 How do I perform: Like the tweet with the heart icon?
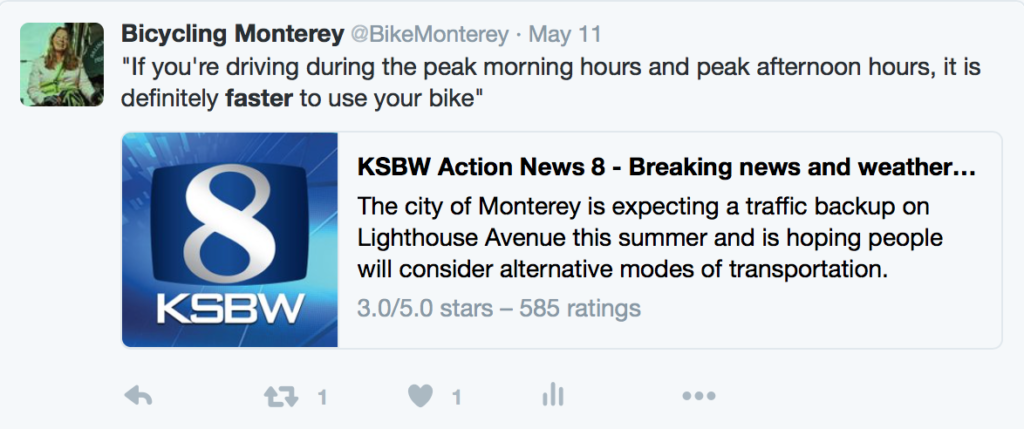point(421,397)
